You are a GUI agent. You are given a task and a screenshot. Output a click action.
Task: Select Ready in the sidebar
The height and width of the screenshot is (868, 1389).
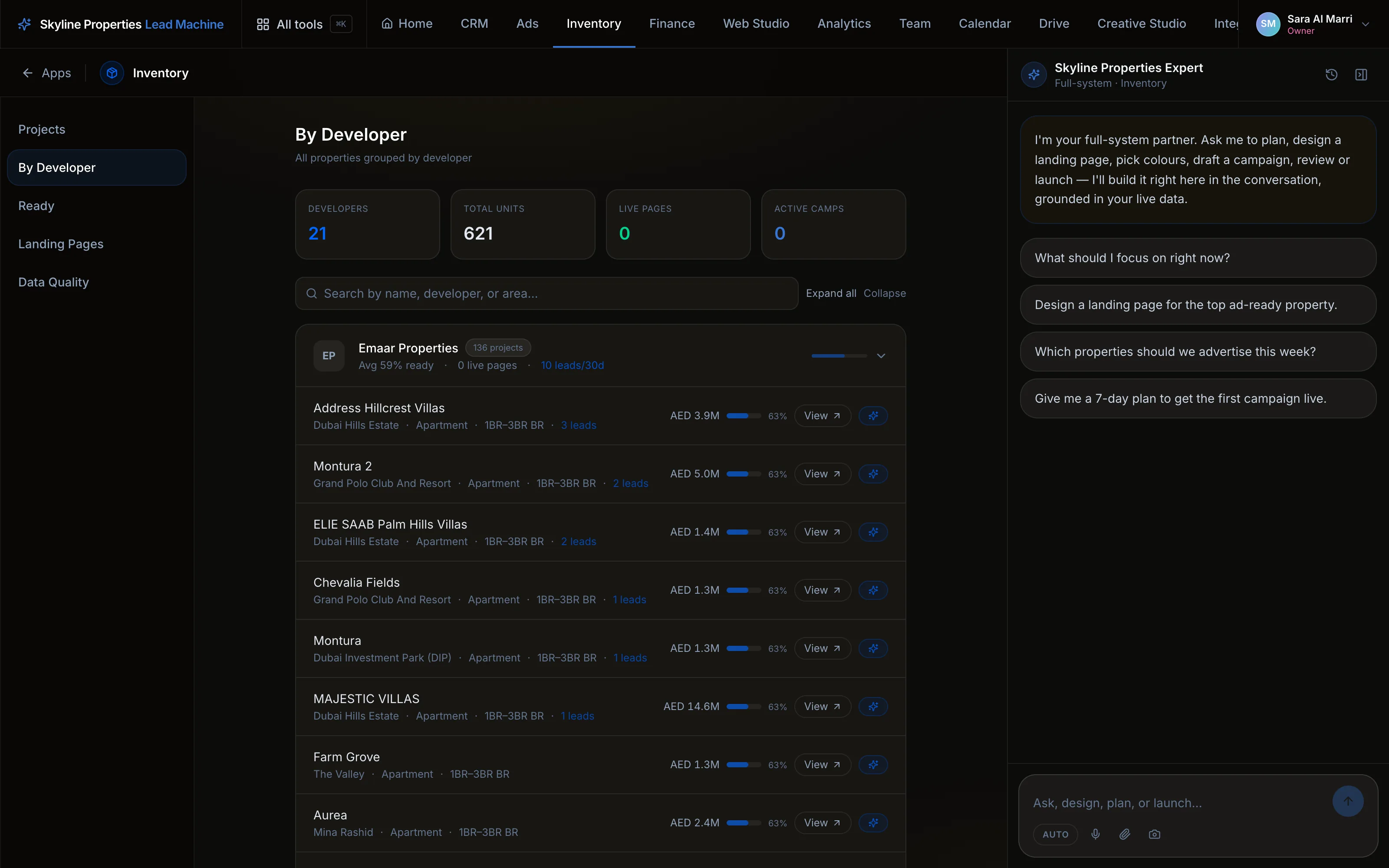tap(96, 206)
